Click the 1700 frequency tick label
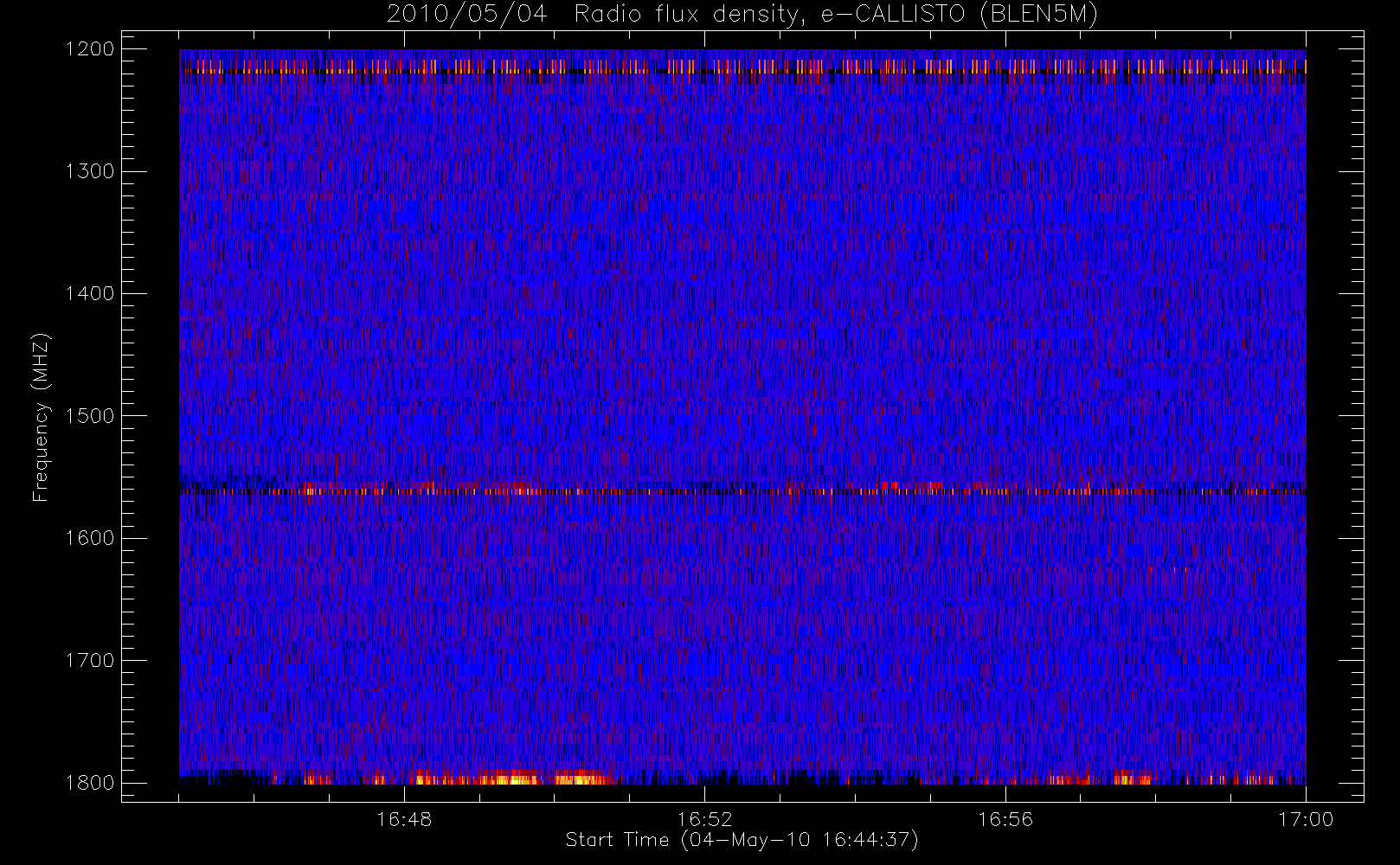Screen dimensions: 1400x865 point(90,660)
